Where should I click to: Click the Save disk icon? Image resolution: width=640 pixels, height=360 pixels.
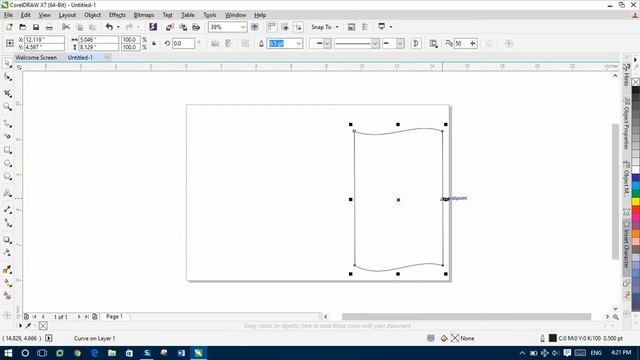click(x=36, y=27)
